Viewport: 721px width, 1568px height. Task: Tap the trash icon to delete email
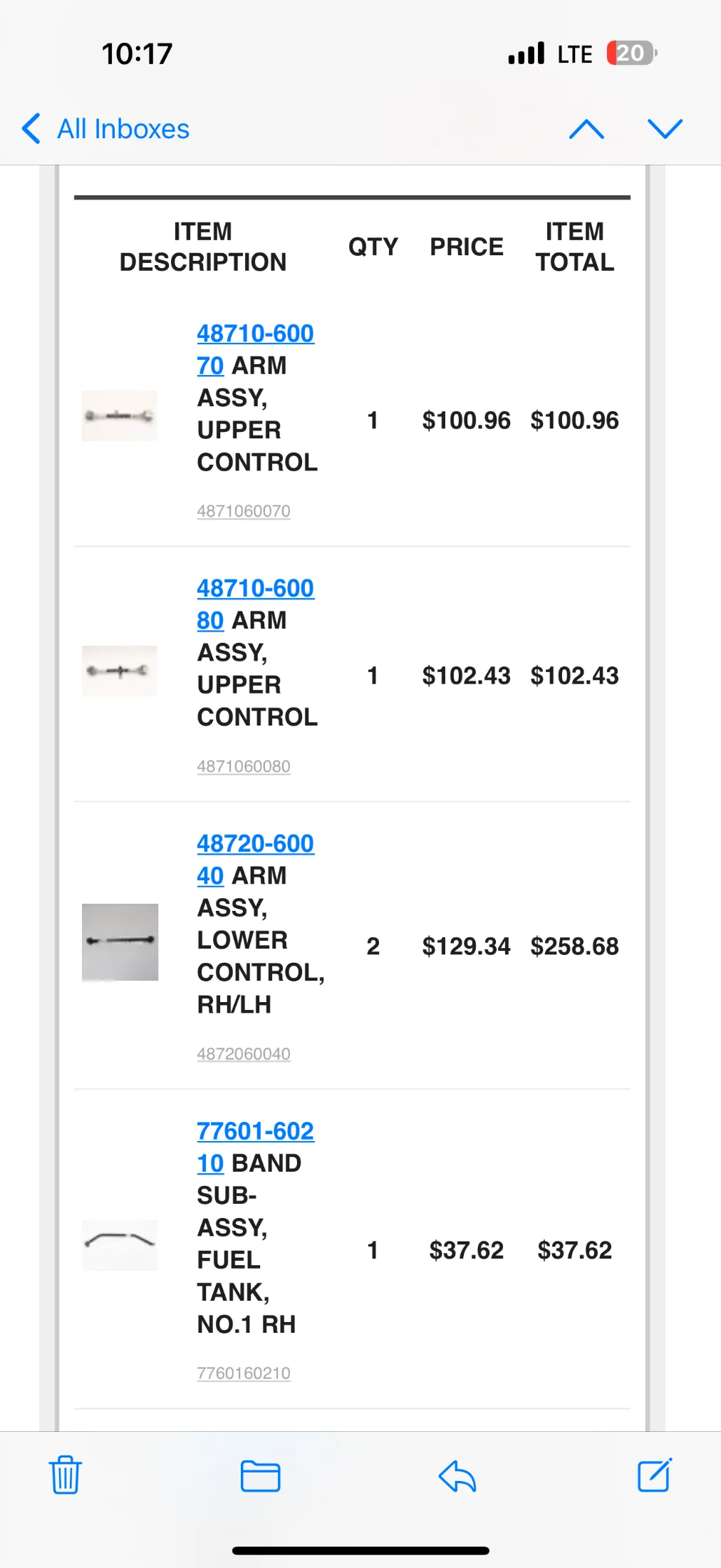click(x=66, y=1475)
